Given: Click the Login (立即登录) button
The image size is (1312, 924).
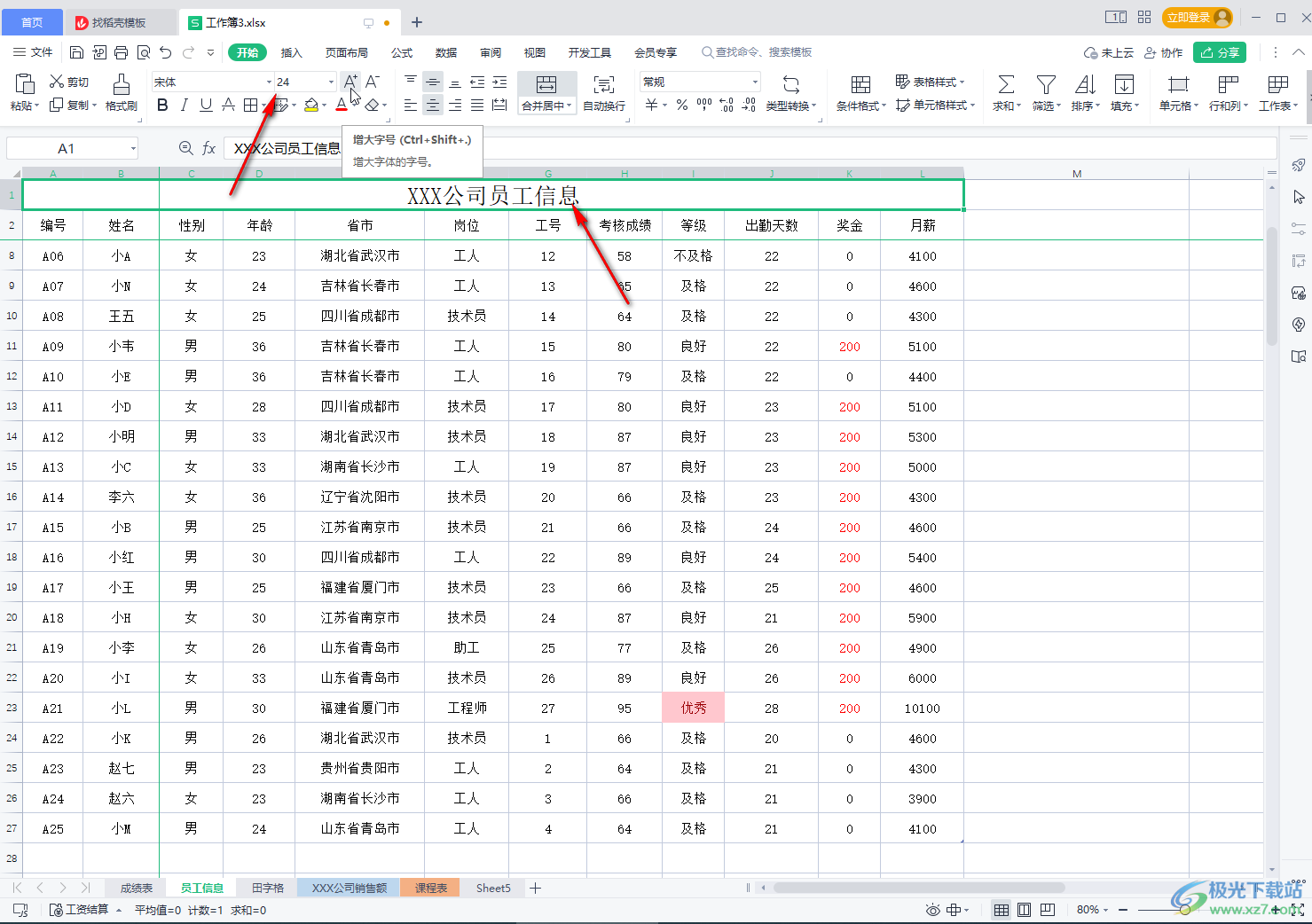Looking at the screenshot, I should (x=1198, y=18).
